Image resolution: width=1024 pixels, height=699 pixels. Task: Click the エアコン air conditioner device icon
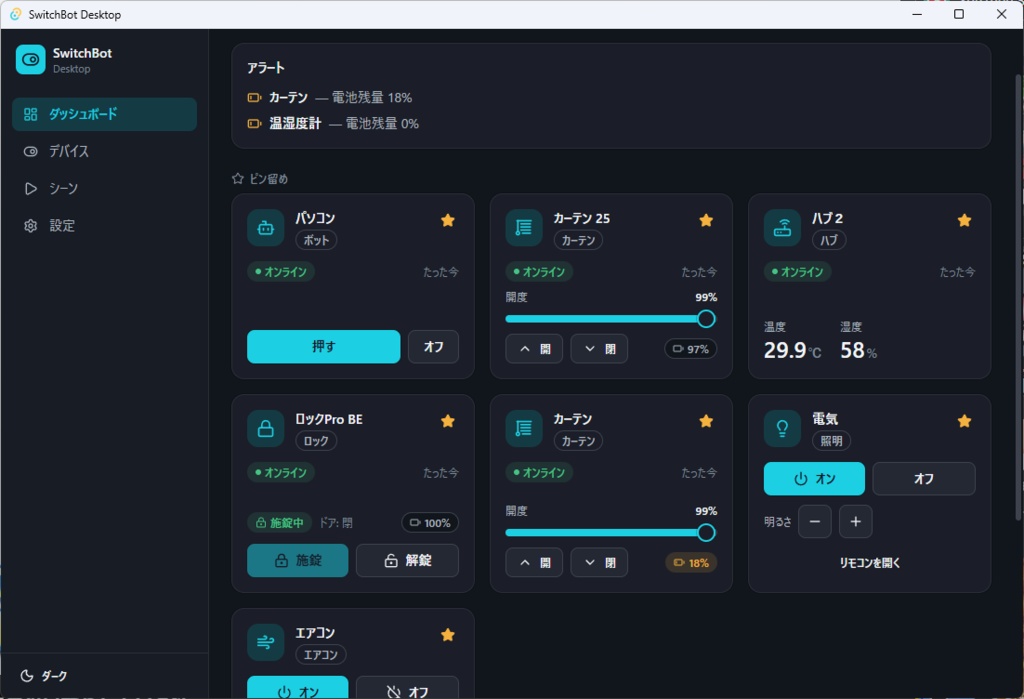point(265,643)
